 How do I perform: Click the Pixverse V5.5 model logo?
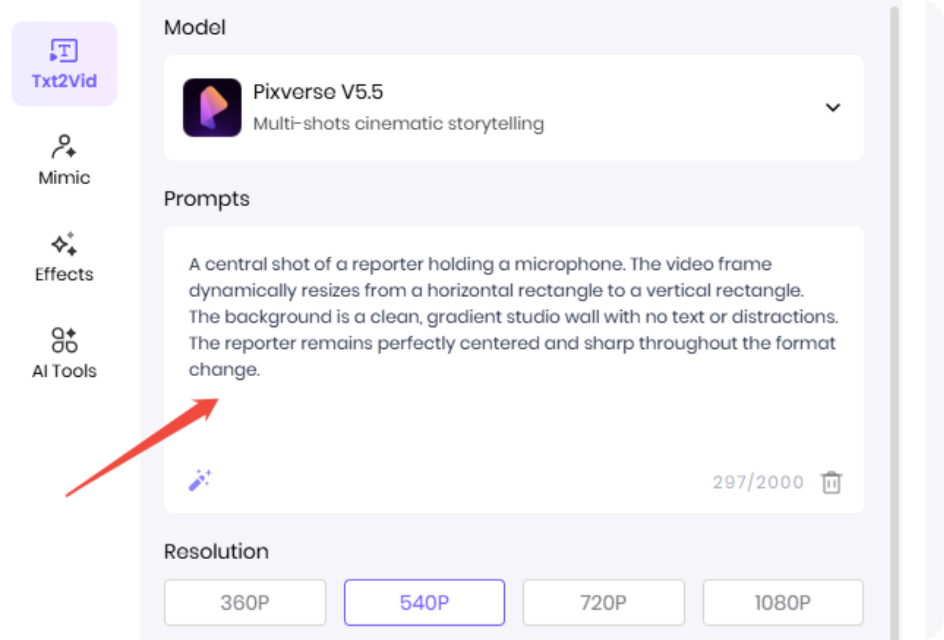click(x=212, y=108)
